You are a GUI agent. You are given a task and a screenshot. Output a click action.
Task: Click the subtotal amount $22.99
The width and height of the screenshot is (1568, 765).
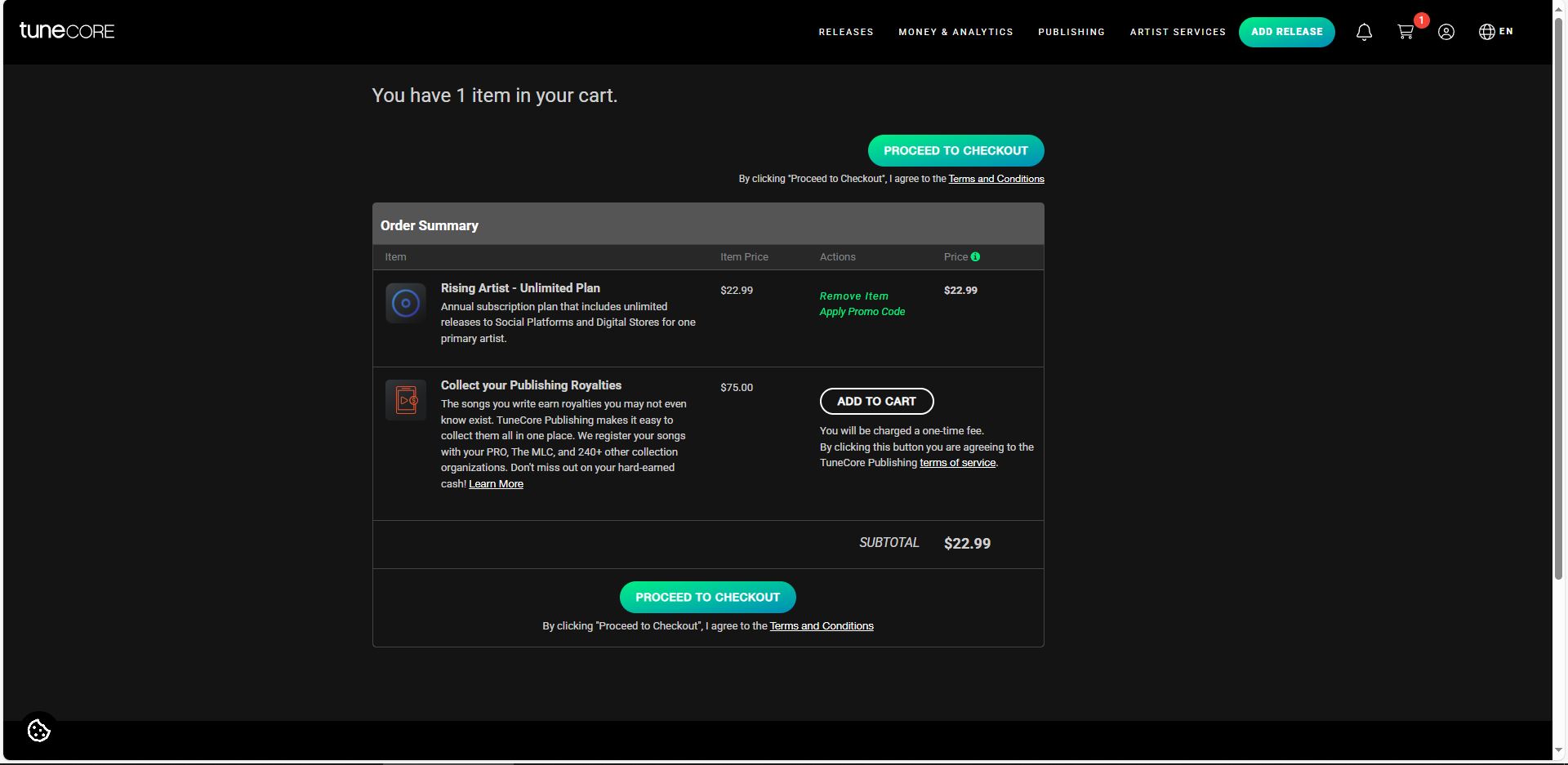coord(967,544)
